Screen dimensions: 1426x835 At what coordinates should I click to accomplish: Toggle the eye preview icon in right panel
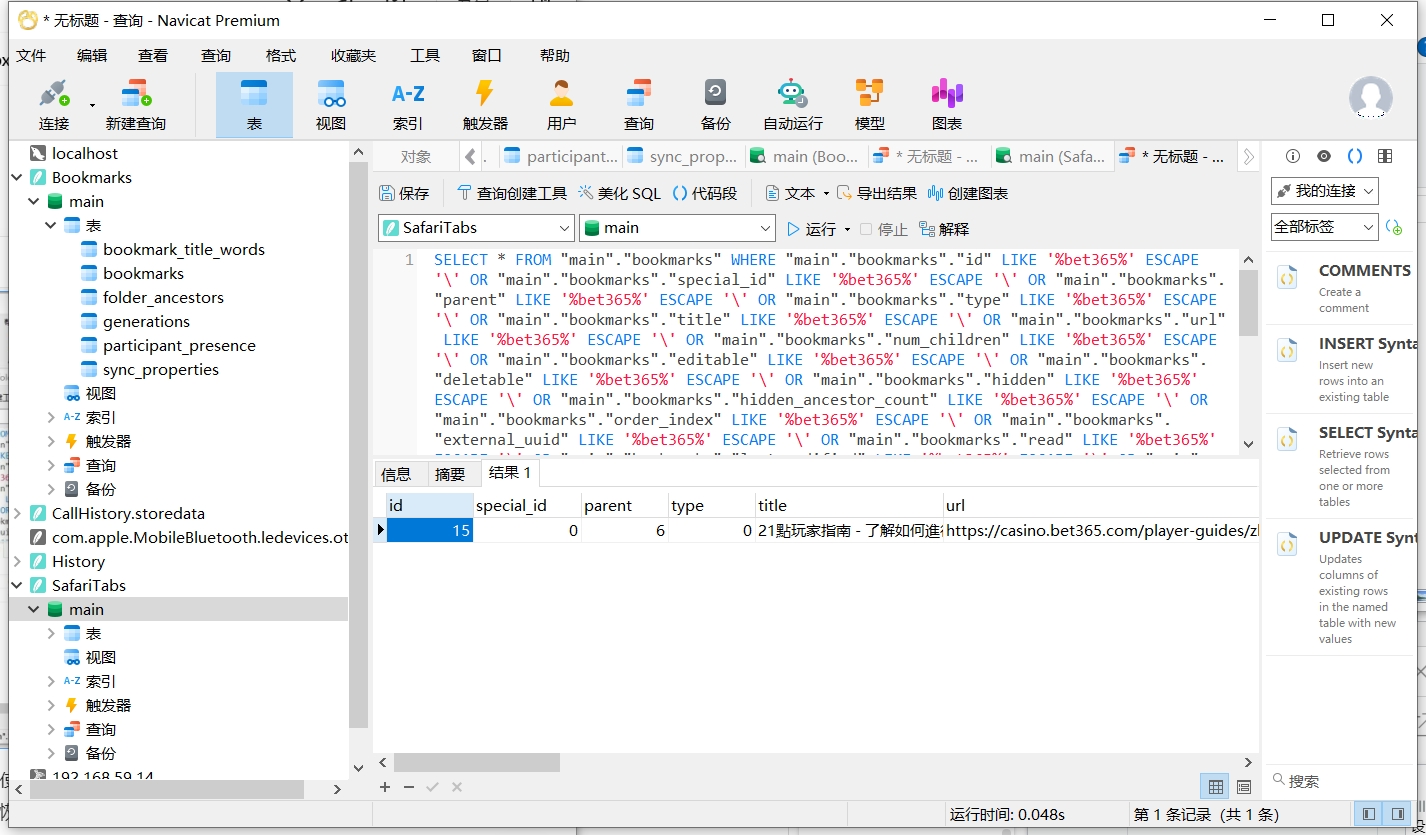click(1324, 156)
